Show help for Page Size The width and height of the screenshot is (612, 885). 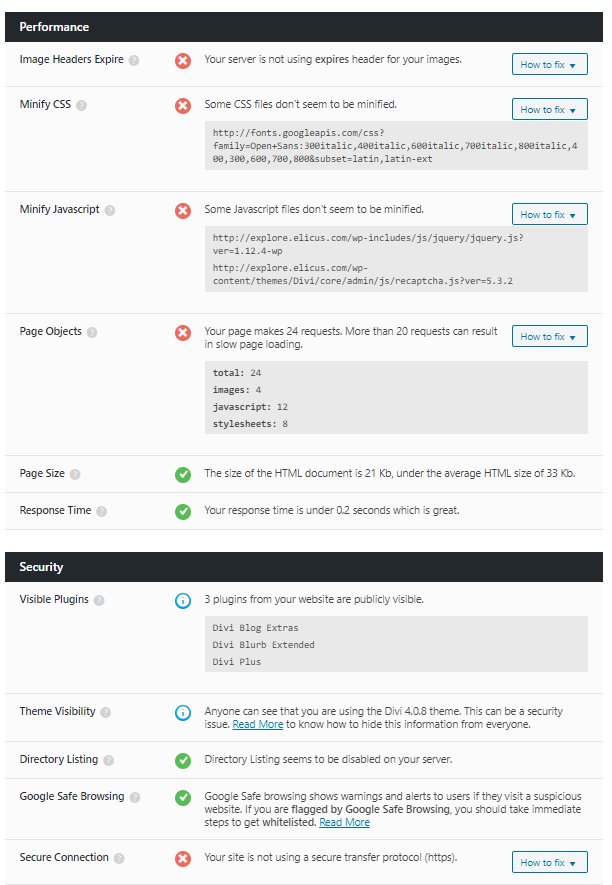click(x=75, y=475)
